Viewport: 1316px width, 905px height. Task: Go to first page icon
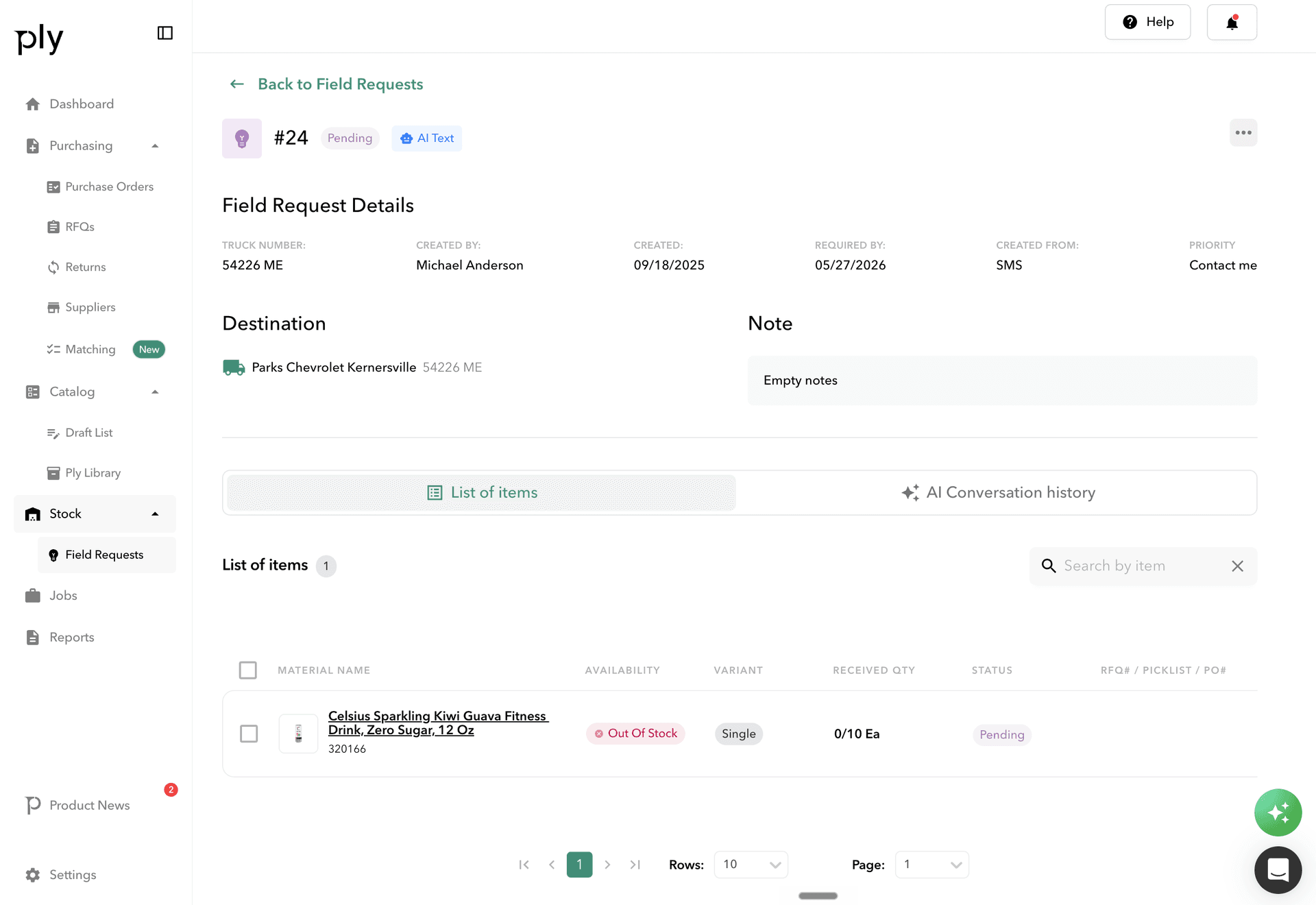tap(524, 865)
